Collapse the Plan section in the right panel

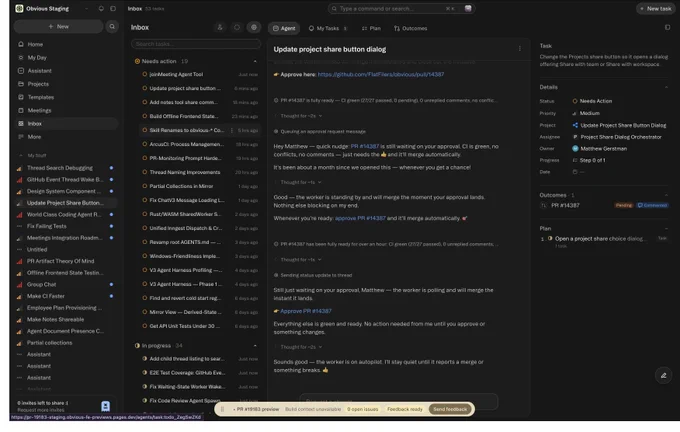coord(667,229)
